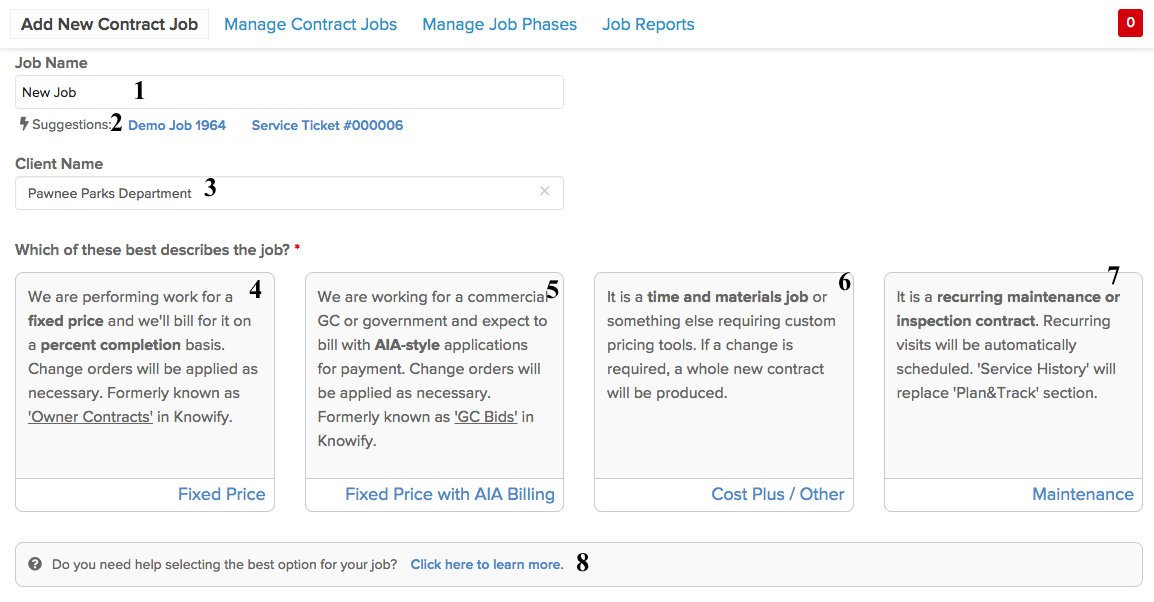This screenshot has width=1154, height=602.
Task: Select the Fixed Price job type
Action: (x=222, y=495)
